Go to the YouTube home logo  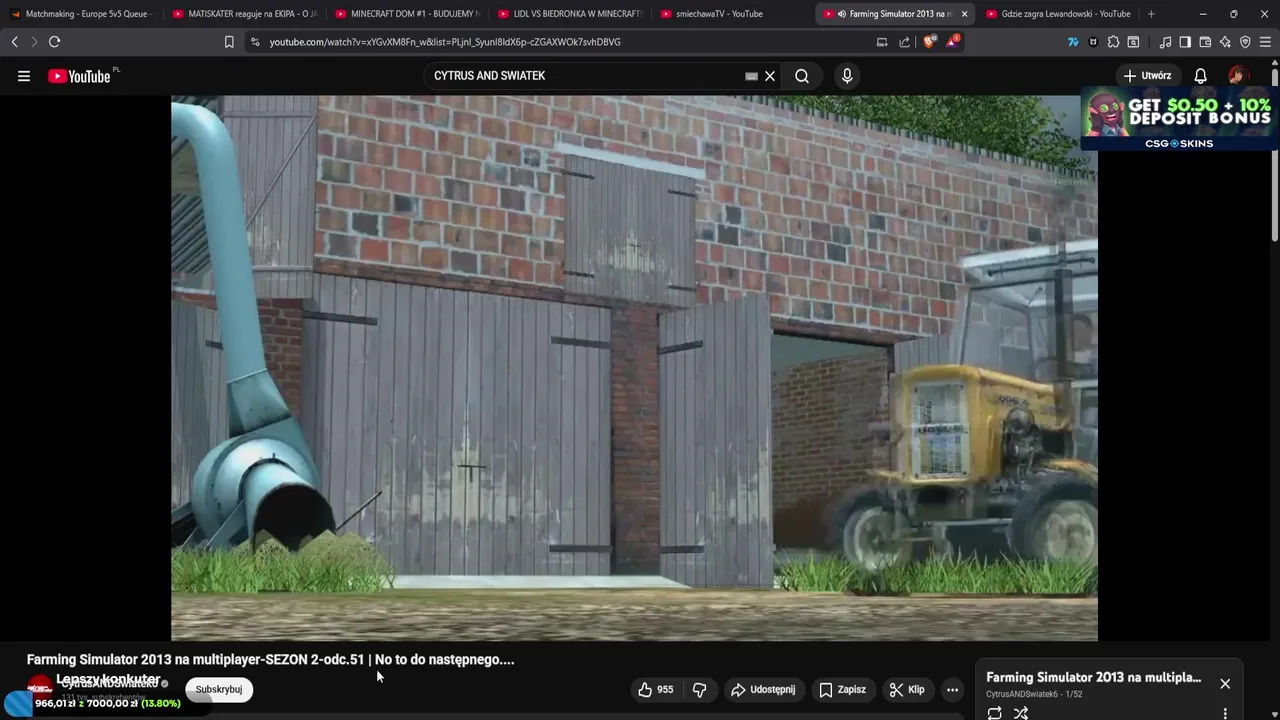79,76
